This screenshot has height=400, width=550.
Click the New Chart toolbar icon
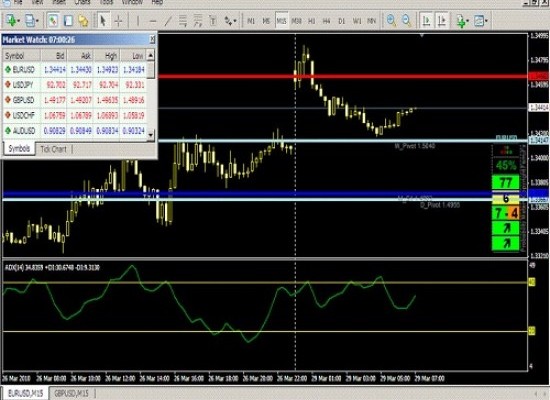click(x=11, y=21)
